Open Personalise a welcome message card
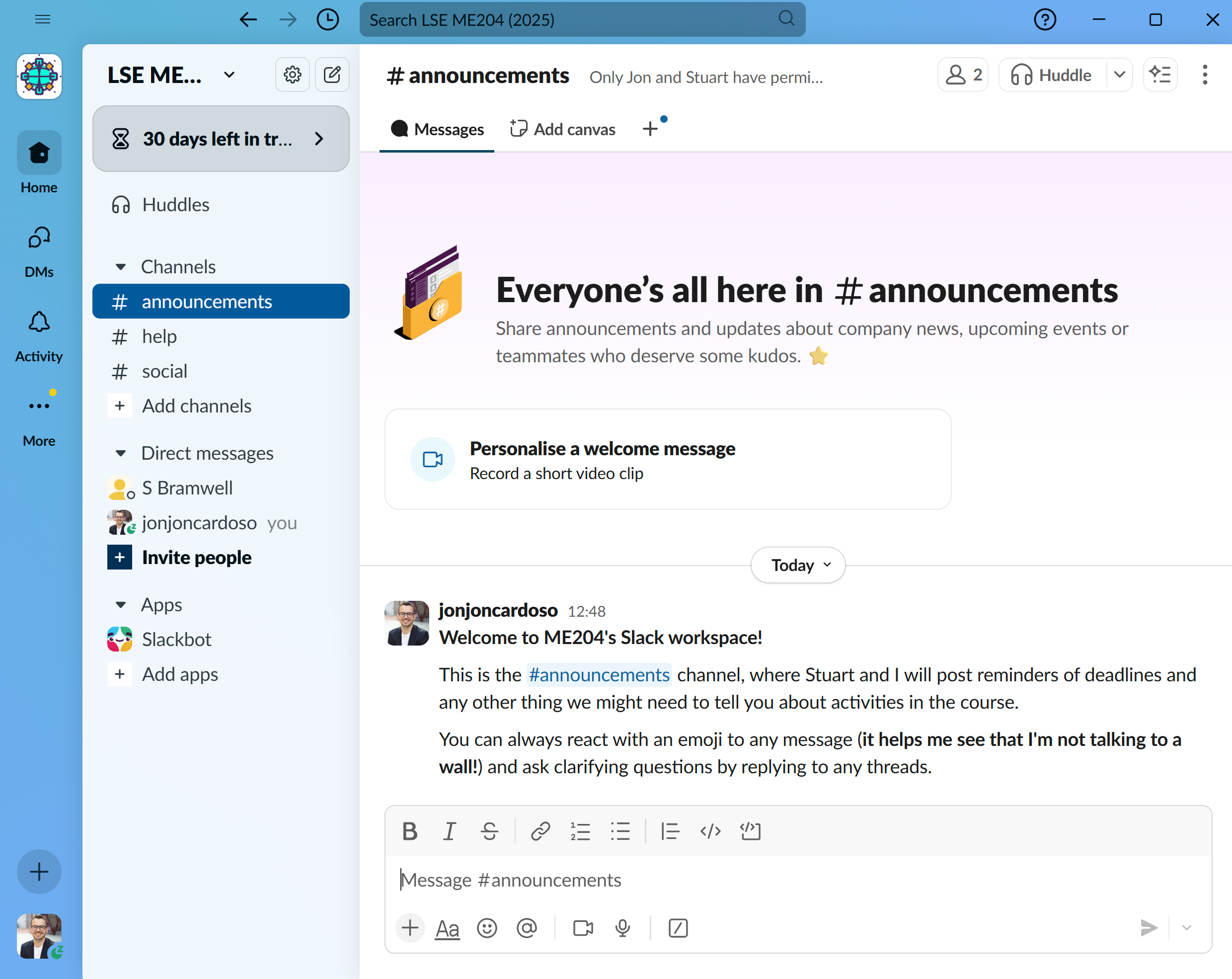The height and width of the screenshot is (979, 1232). [668, 459]
